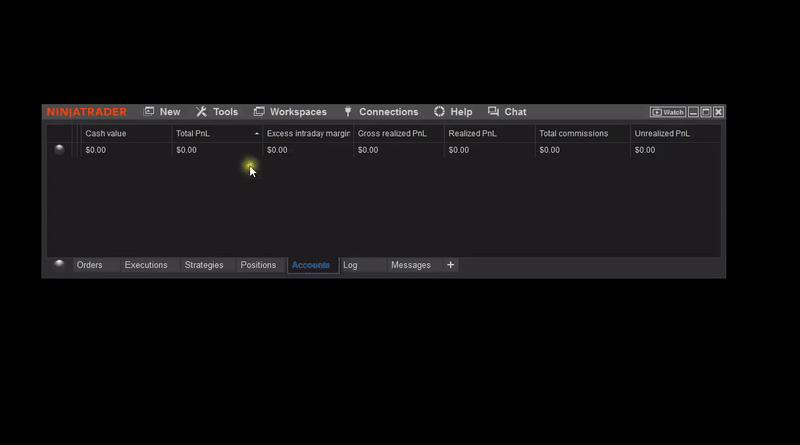
Task: Add a new tab with plus icon
Action: [x=450, y=265]
